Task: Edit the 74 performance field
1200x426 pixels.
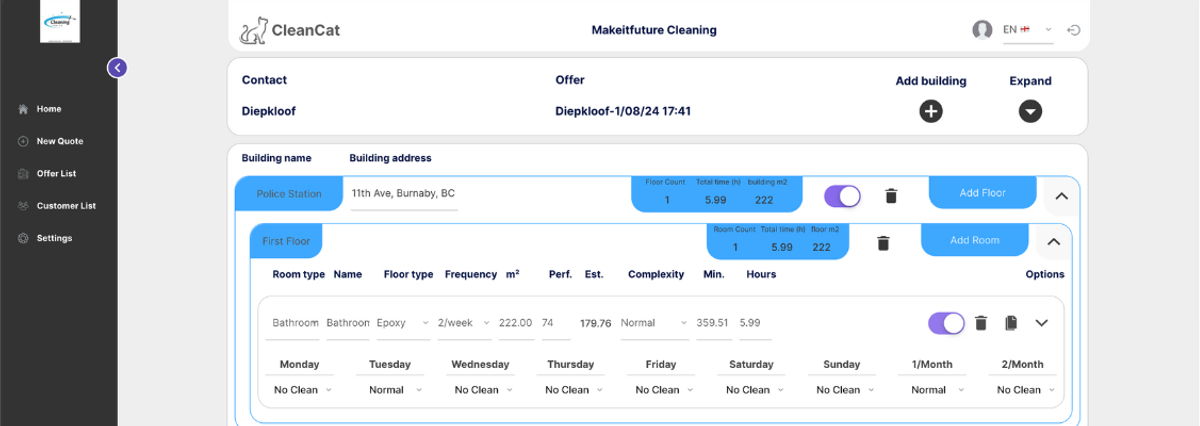Action: pos(555,323)
